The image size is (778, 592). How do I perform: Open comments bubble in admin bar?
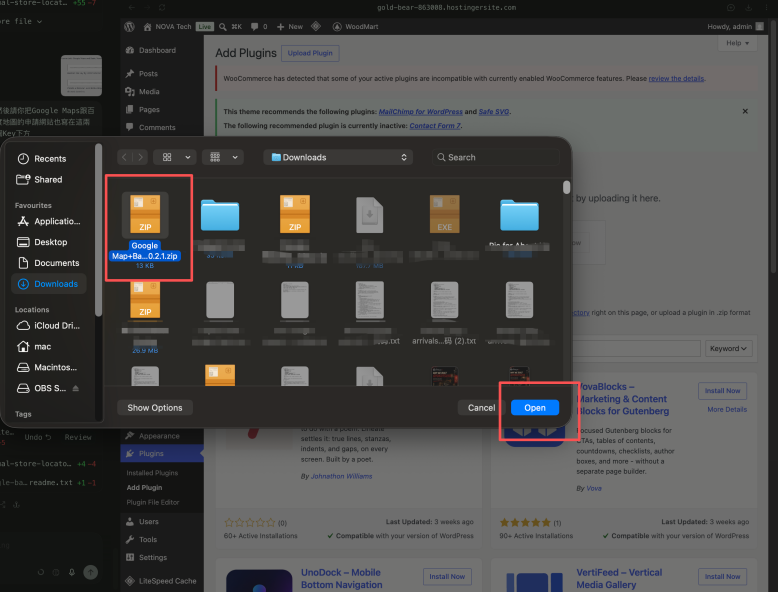click(x=259, y=27)
